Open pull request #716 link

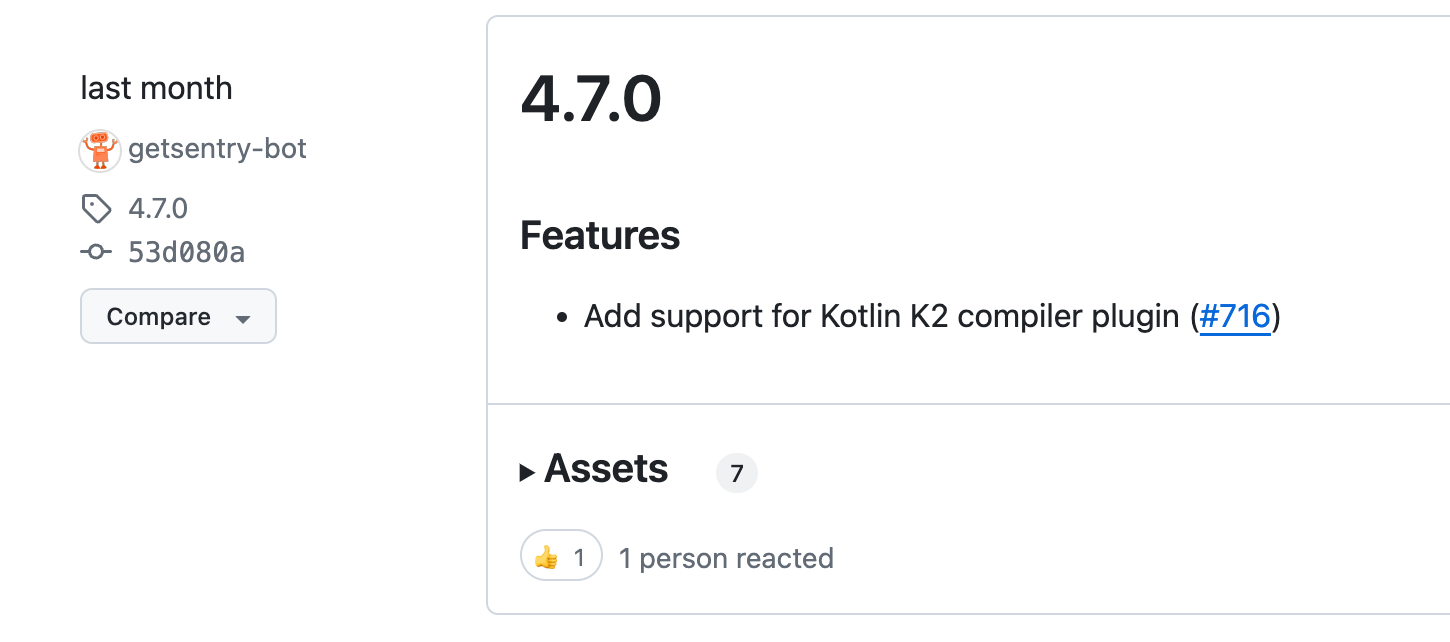[1235, 317]
